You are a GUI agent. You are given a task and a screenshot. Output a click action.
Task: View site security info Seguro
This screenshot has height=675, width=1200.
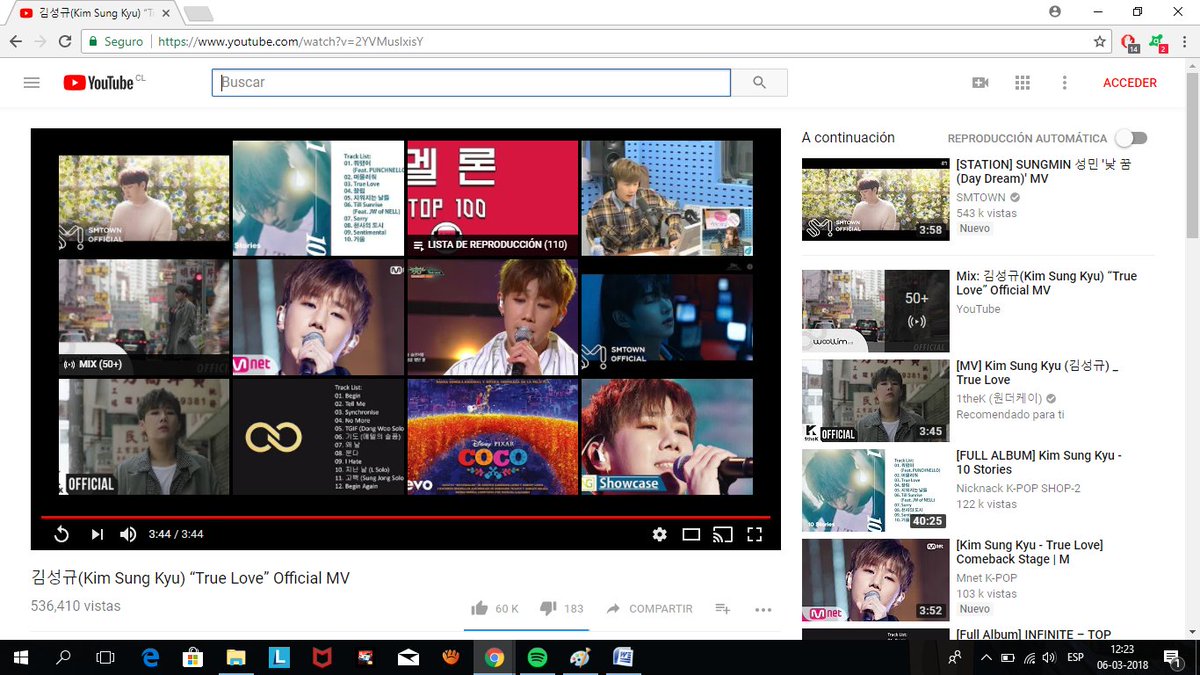point(116,42)
